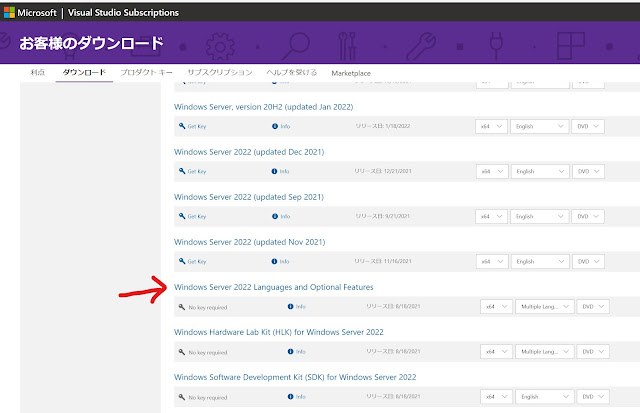This screenshot has width=640, height=413.
Task: Open x64 dropdown for SDK row
Action: (496, 397)
